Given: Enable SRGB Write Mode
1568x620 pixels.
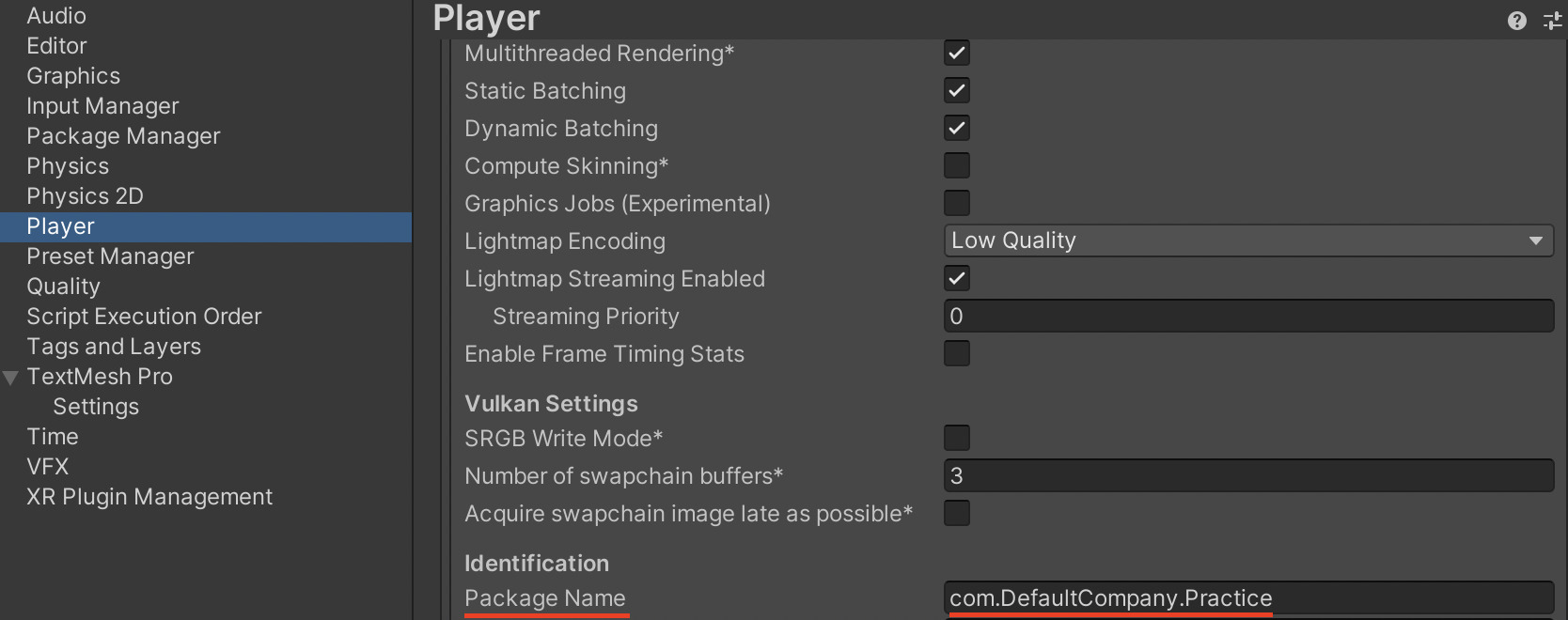Looking at the screenshot, I should point(956,438).
